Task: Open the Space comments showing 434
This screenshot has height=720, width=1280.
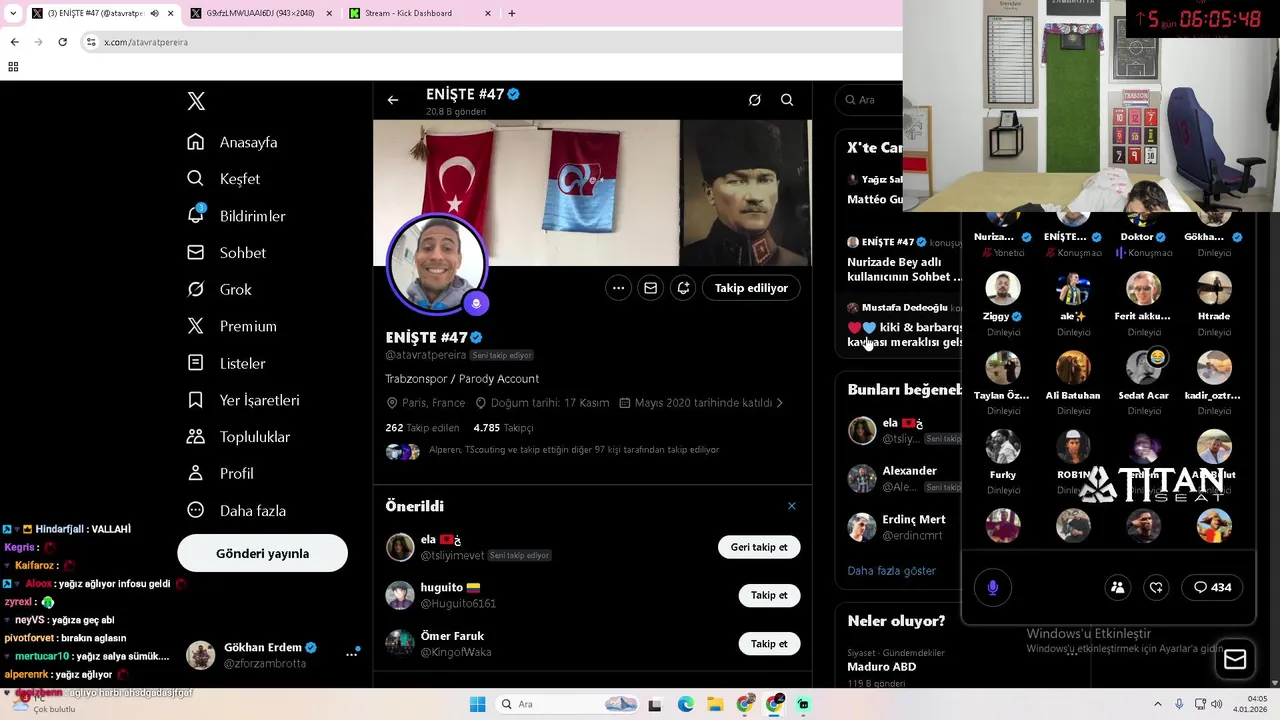Action: pyautogui.click(x=1212, y=588)
